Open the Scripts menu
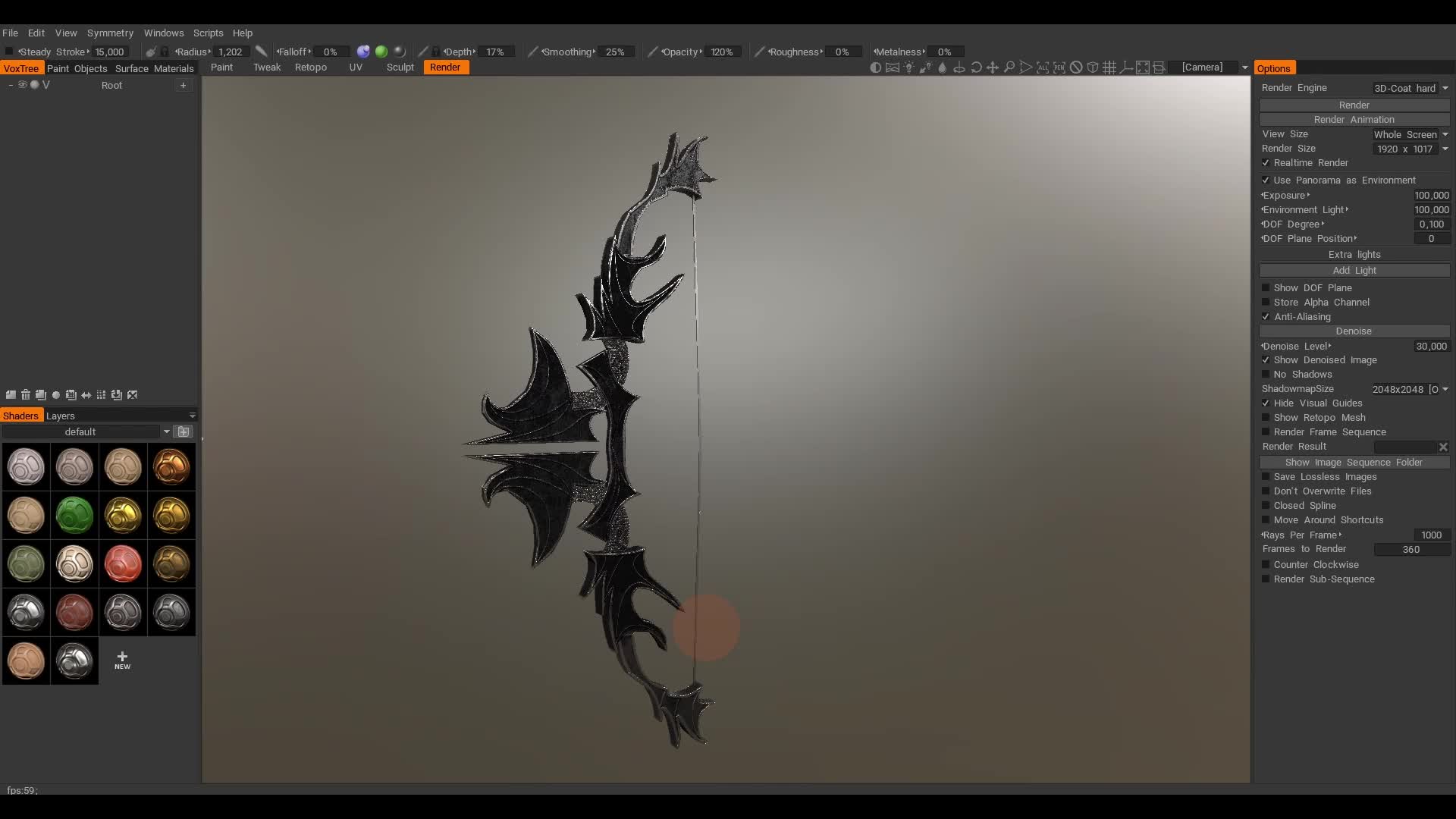Image resolution: width=1456 pixels, height=819 pixels. [208, 33]
